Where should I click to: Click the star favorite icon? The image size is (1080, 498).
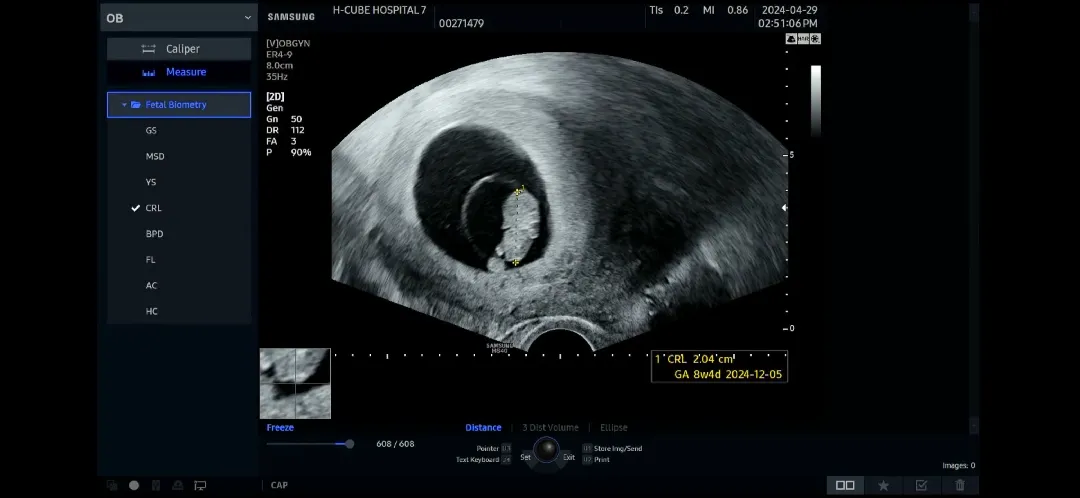883,486
